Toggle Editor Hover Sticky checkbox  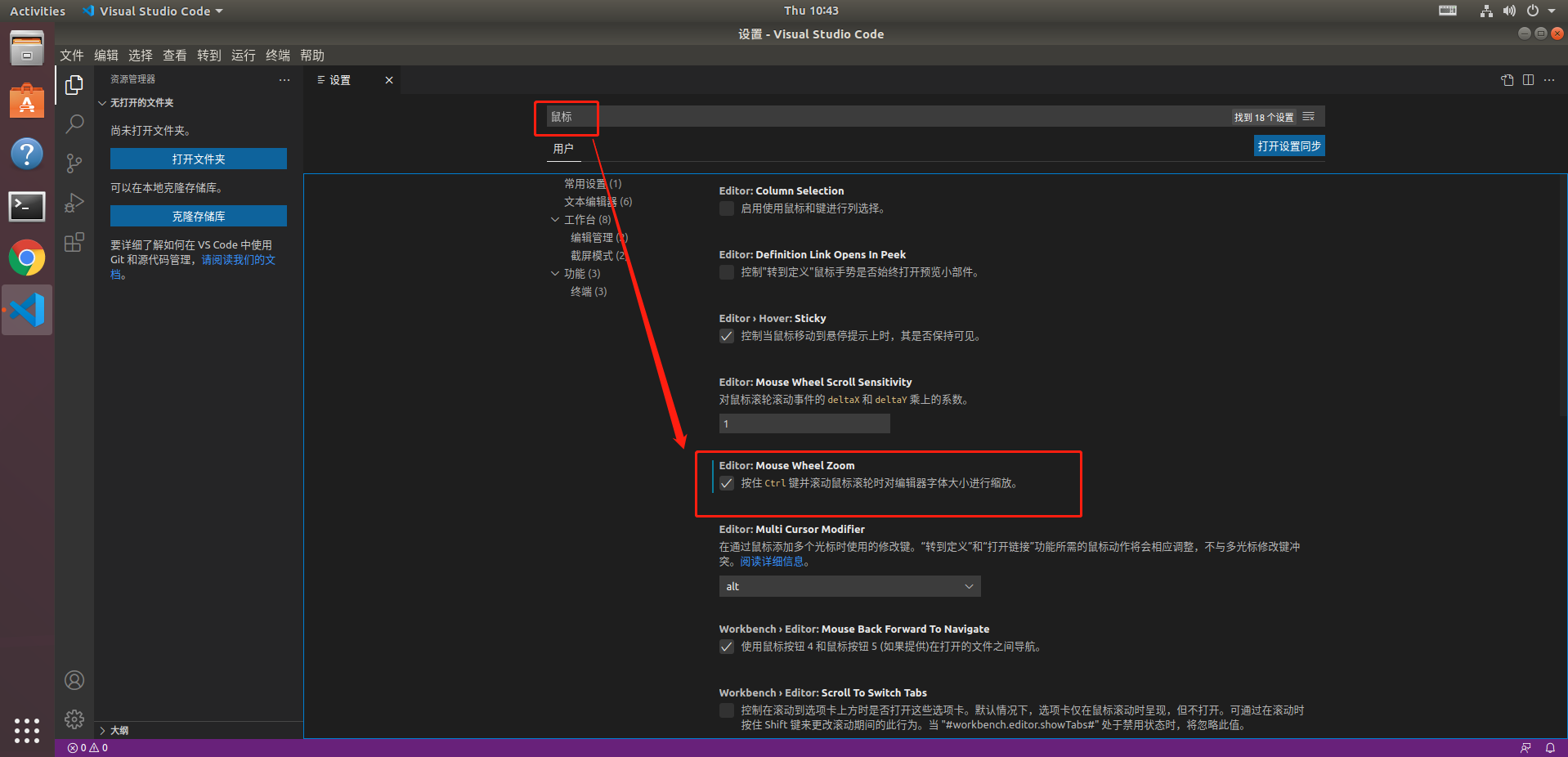tap(726, 336)
